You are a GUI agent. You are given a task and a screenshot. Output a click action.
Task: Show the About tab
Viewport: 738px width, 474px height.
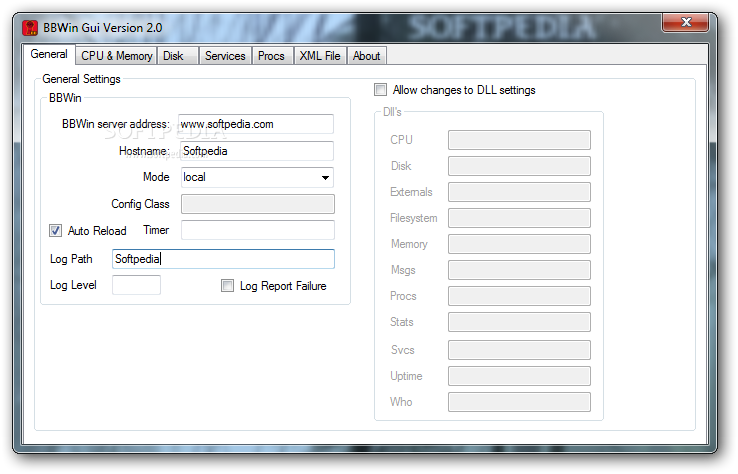point(367,56)
